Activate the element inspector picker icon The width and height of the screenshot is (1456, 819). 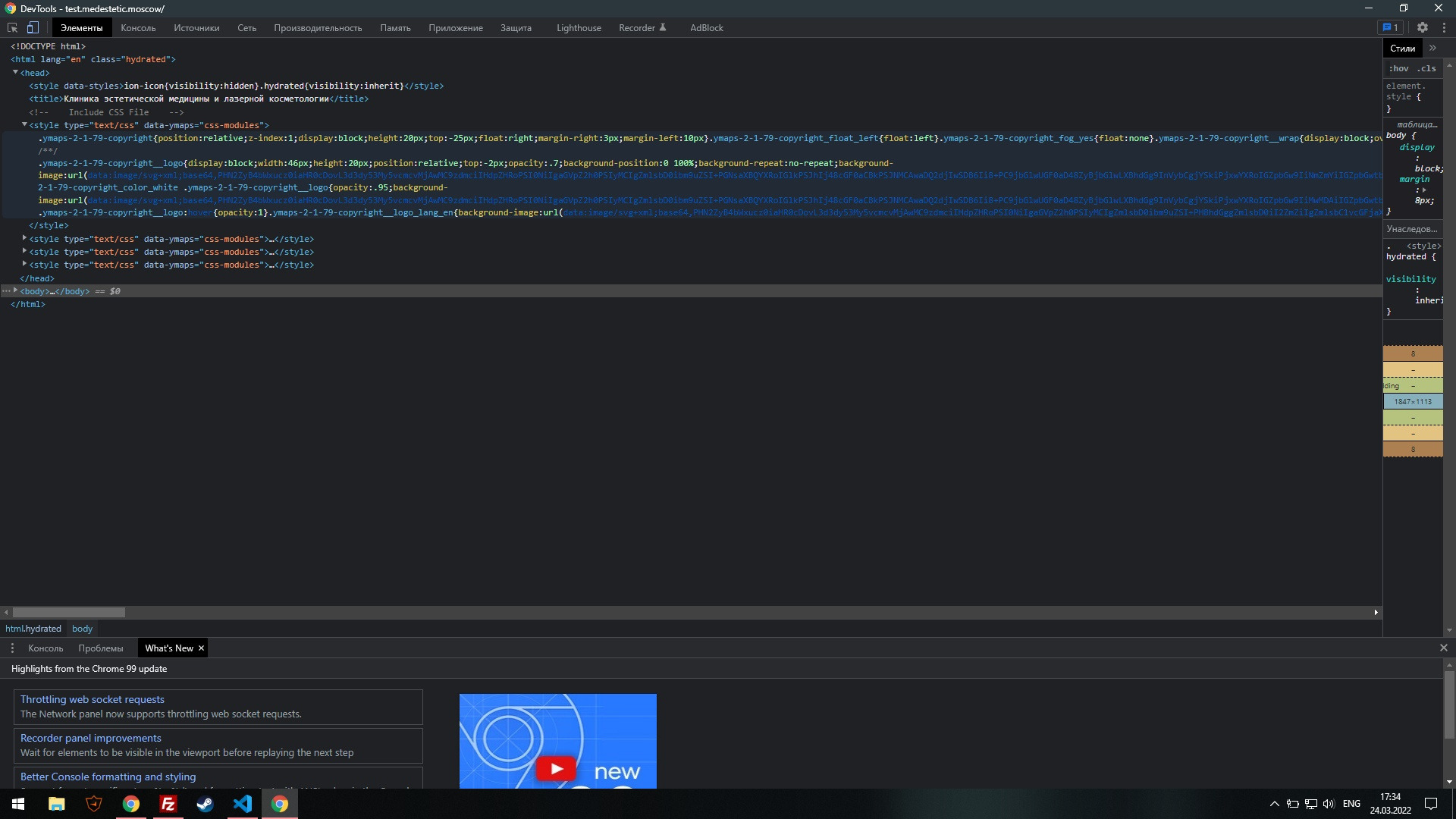pos(12,28)
